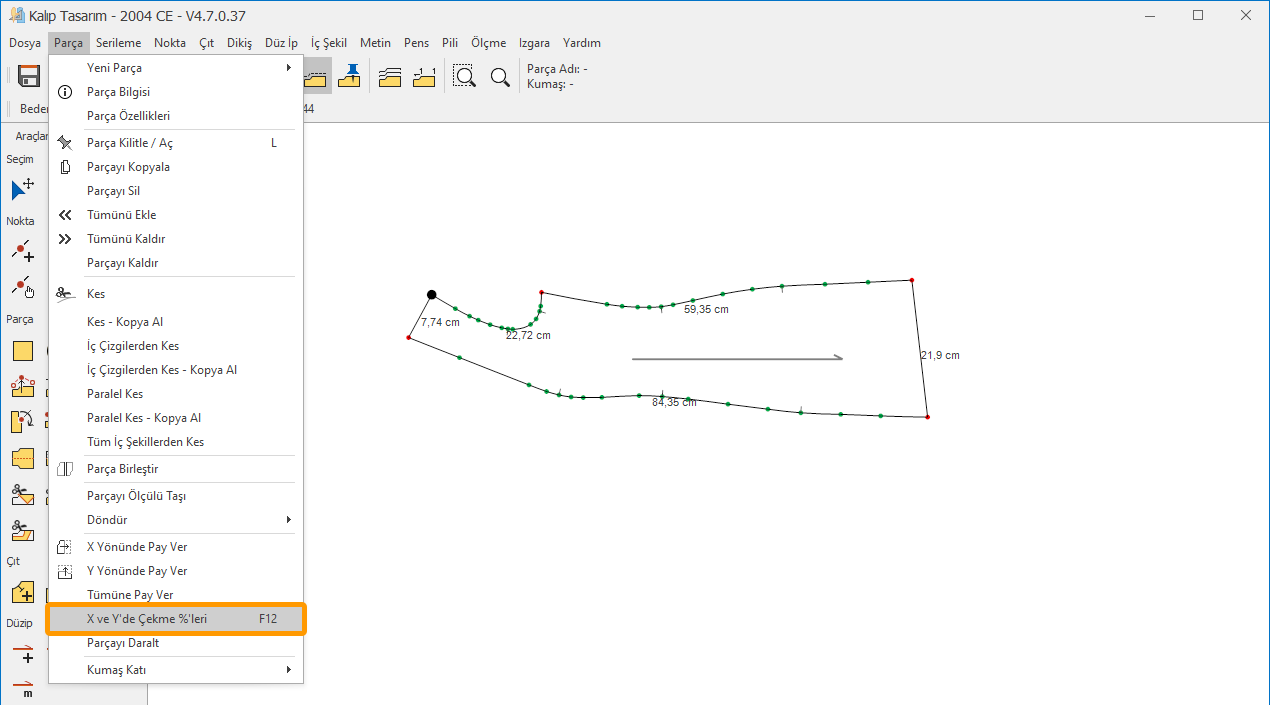Open the Serileme menu
Image resolution: width=1270 pixels, height=705 pixels.
click(118, 43)
